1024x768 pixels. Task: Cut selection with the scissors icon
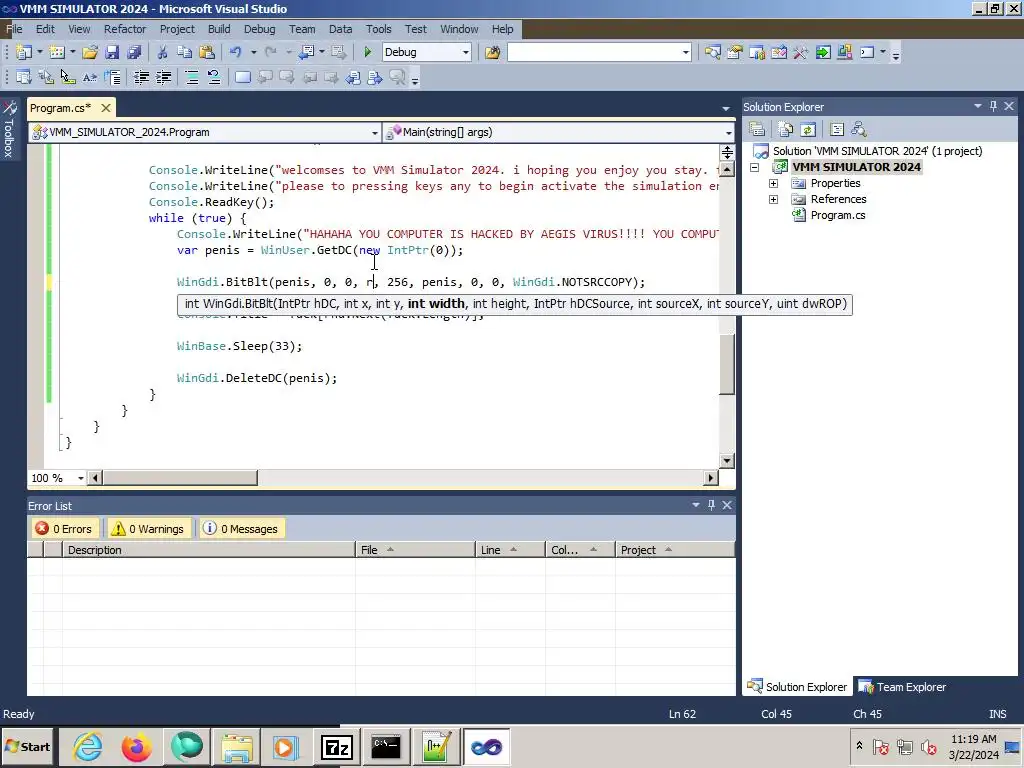click(x=163, y=52)
